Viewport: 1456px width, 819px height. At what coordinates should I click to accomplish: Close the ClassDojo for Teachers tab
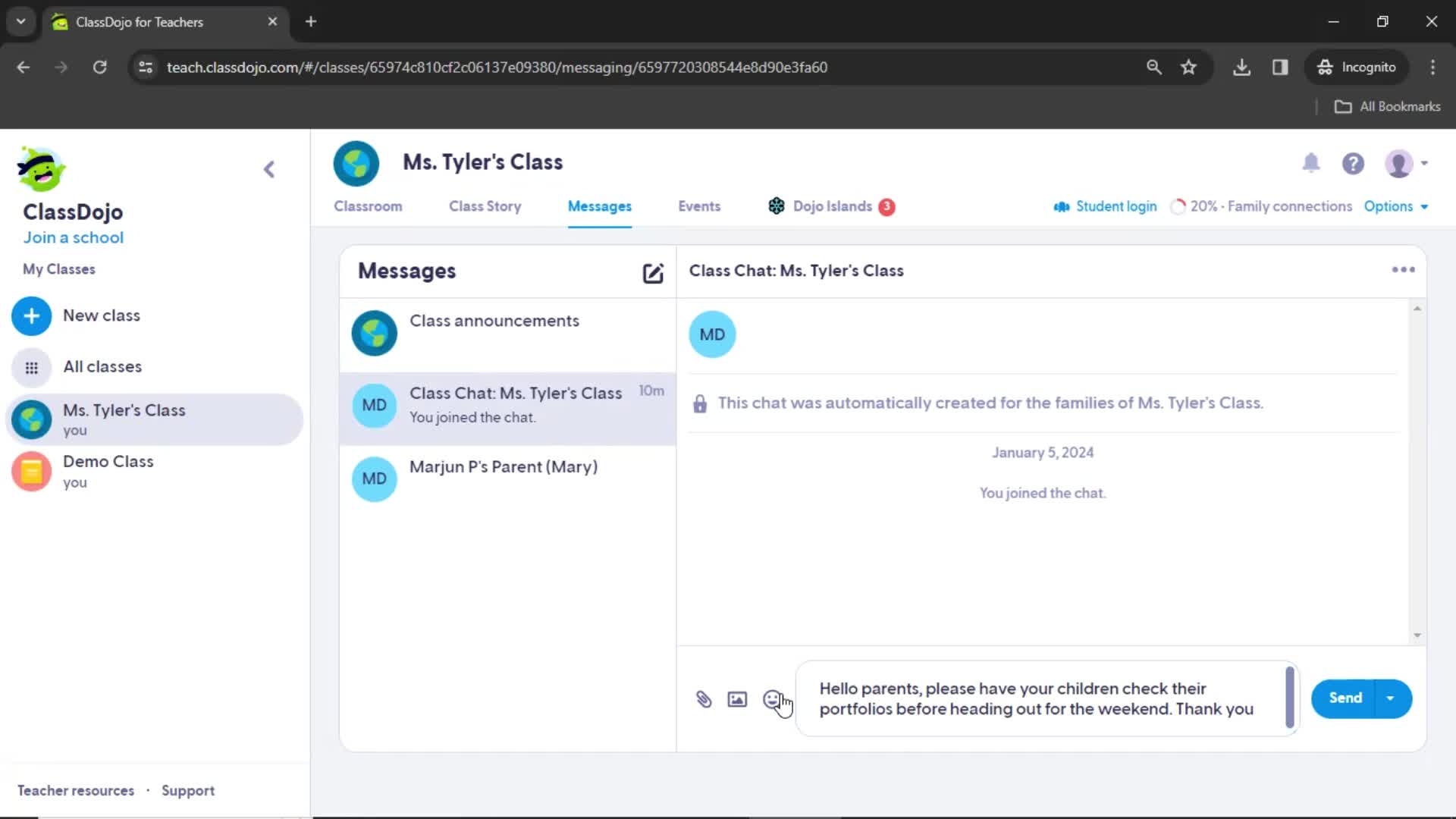coord(272,22)
